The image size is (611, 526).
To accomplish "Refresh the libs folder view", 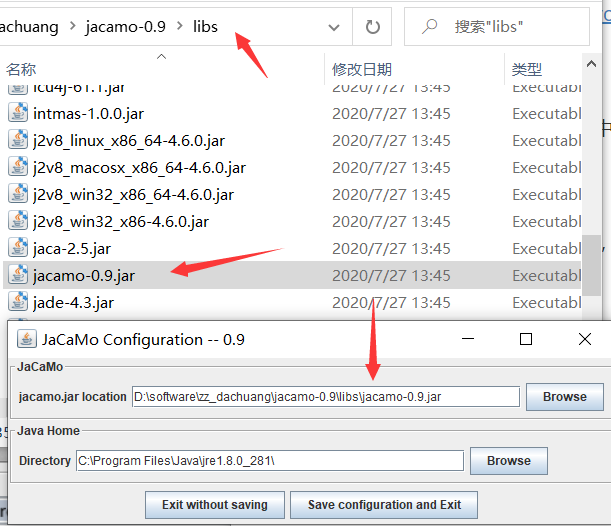I will pos(373,27).
